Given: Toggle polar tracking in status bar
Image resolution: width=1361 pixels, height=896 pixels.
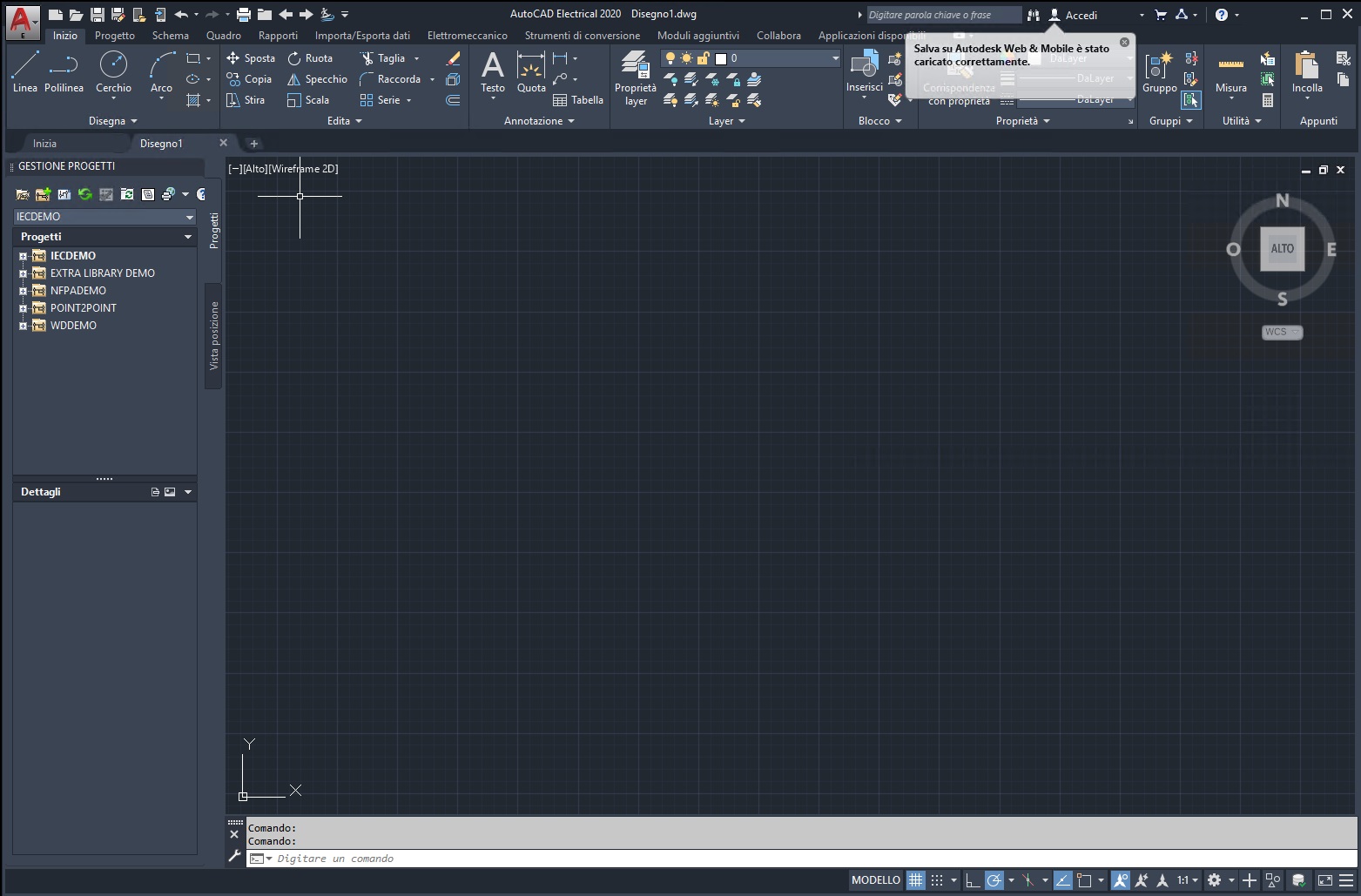Looking at the screenshot, I should pos(994,880).
